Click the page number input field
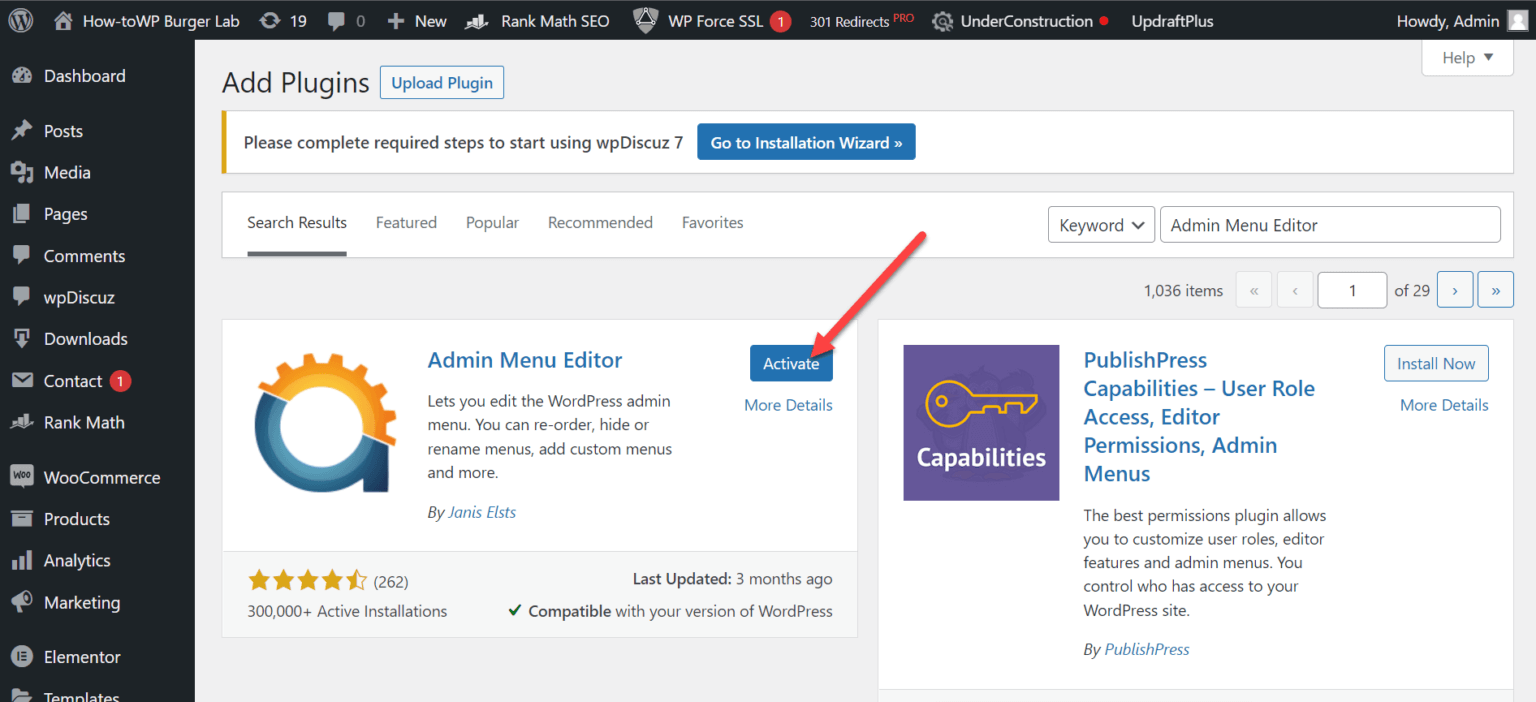 coord(1352,289)
